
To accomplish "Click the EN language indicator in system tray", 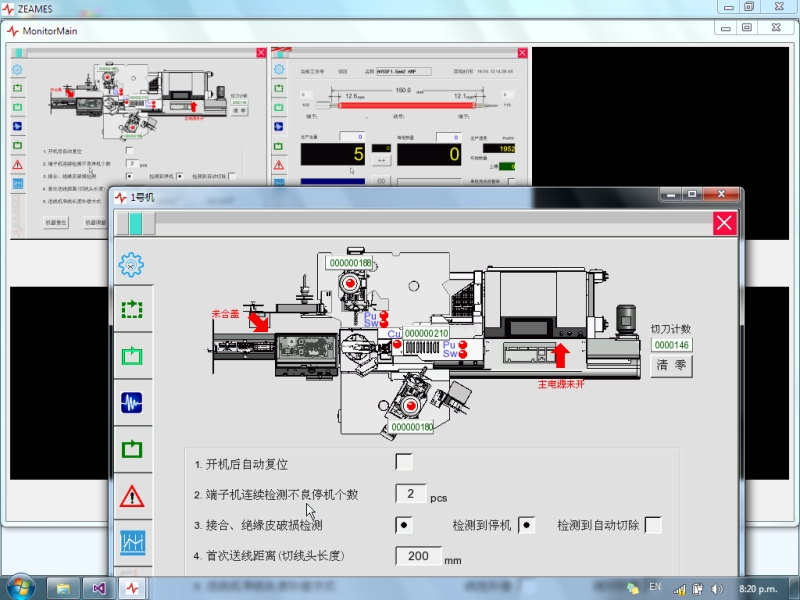I will point(655,587).
